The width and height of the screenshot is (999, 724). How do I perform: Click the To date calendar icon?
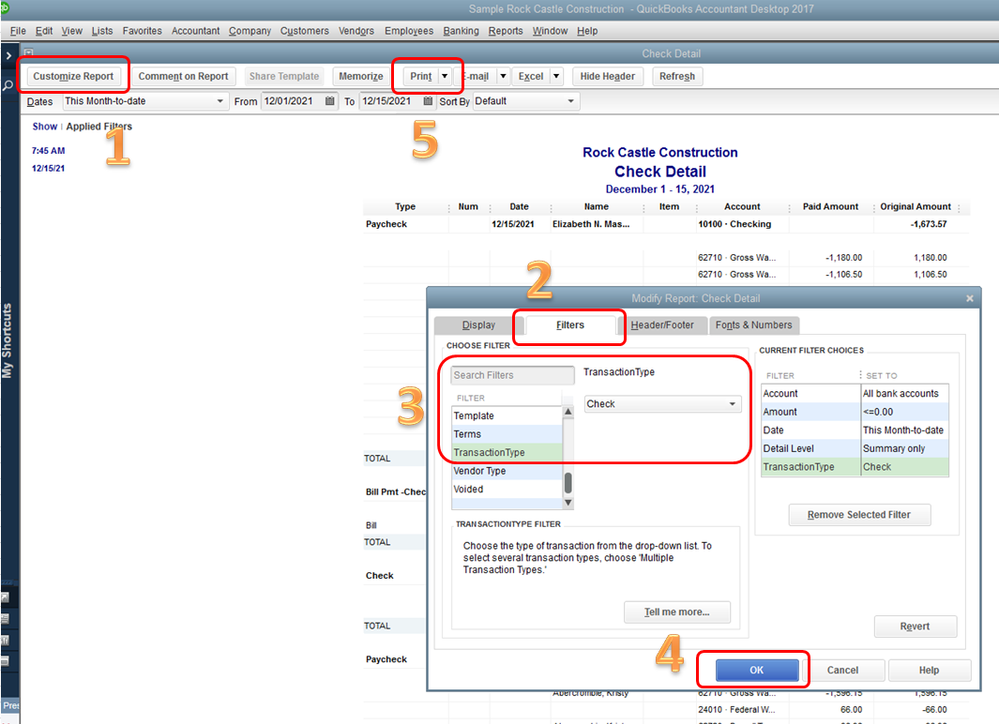[x=428, y=101]
